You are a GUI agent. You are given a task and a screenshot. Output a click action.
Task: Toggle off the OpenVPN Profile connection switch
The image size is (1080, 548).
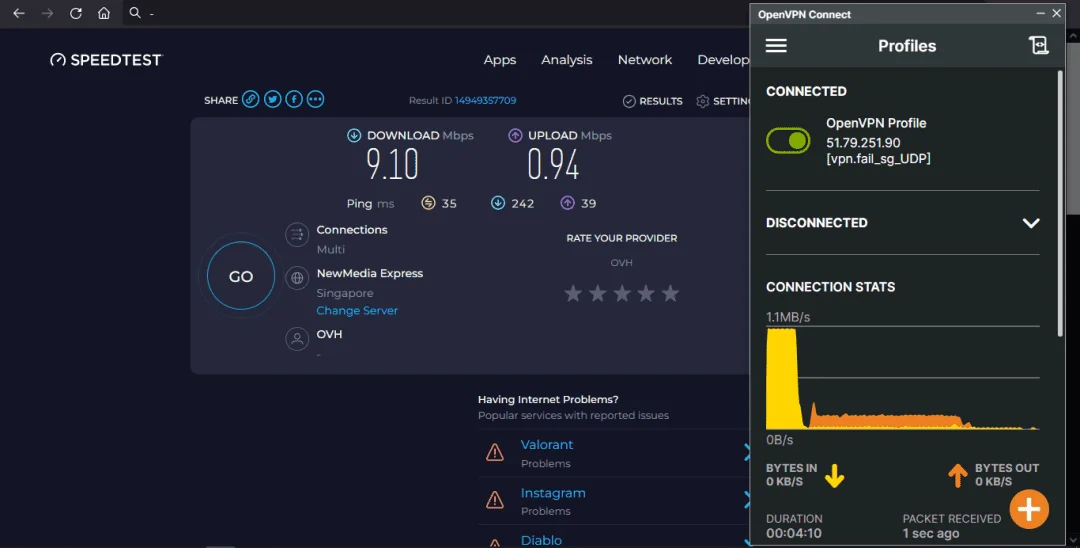click(788, 140)
